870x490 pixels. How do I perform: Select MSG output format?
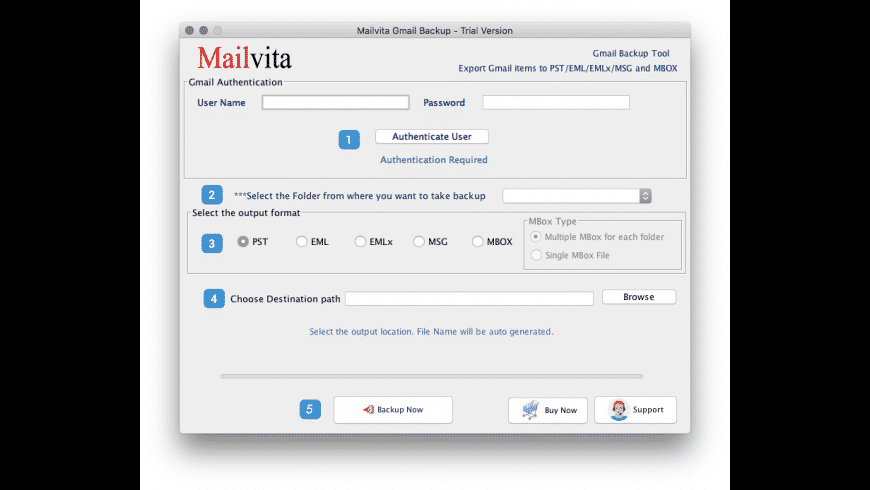(419, 241)
